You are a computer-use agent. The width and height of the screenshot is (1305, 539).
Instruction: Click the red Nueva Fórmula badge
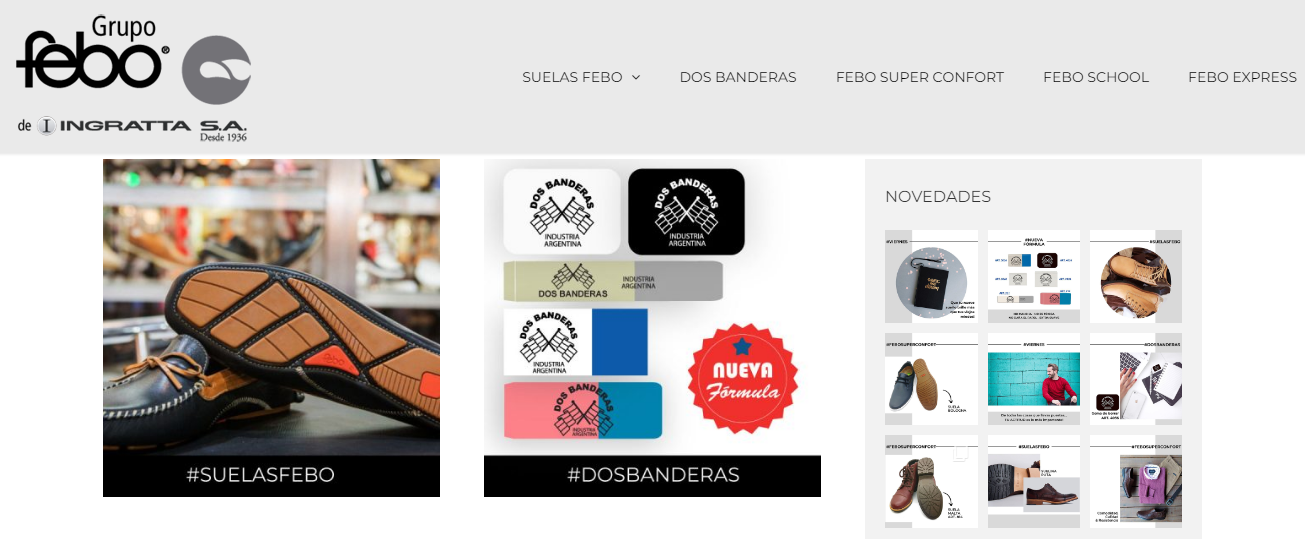point(743,378)
